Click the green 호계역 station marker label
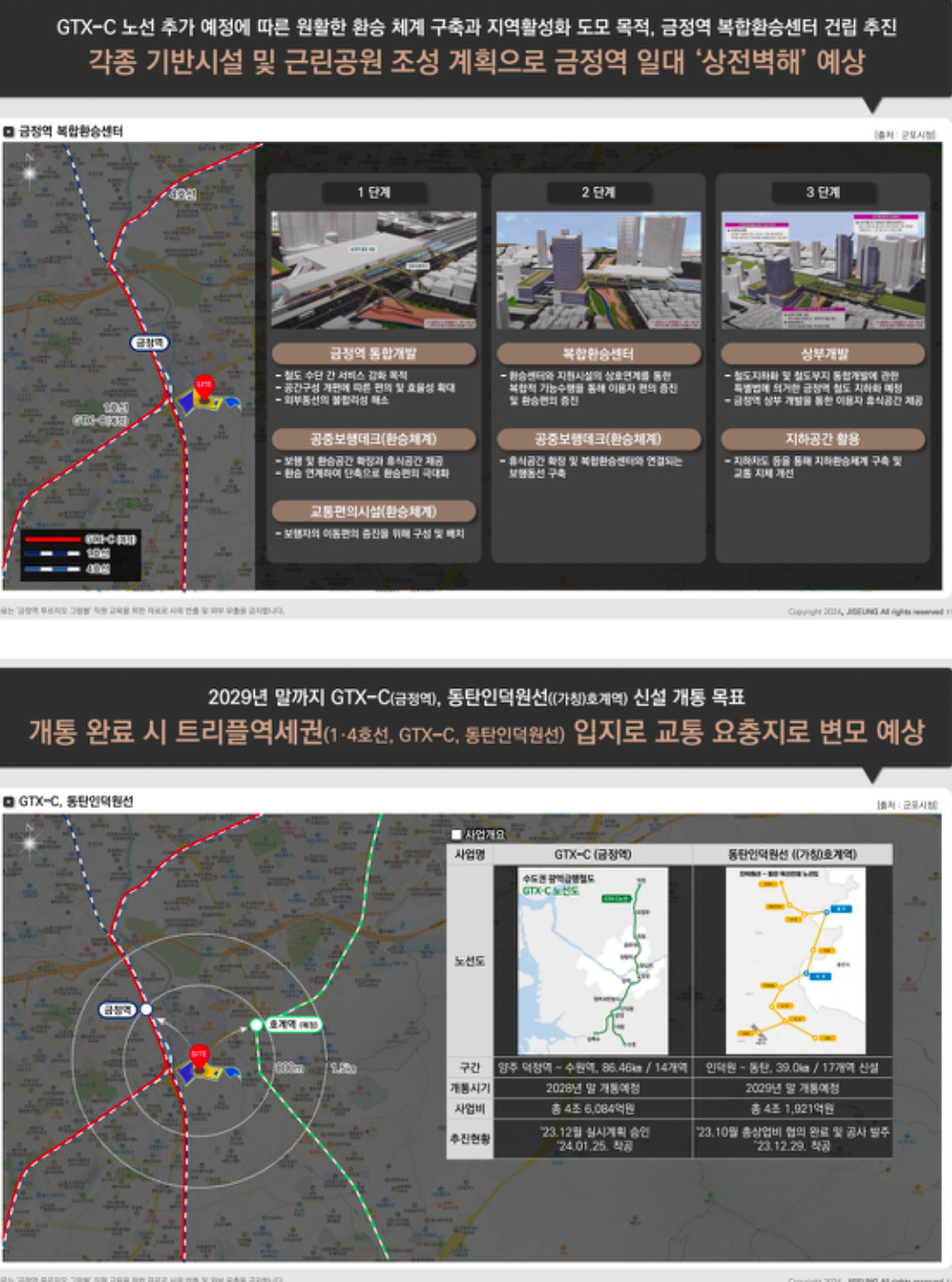Viewport: 952px width, 1282px height. coord(293,1025)
